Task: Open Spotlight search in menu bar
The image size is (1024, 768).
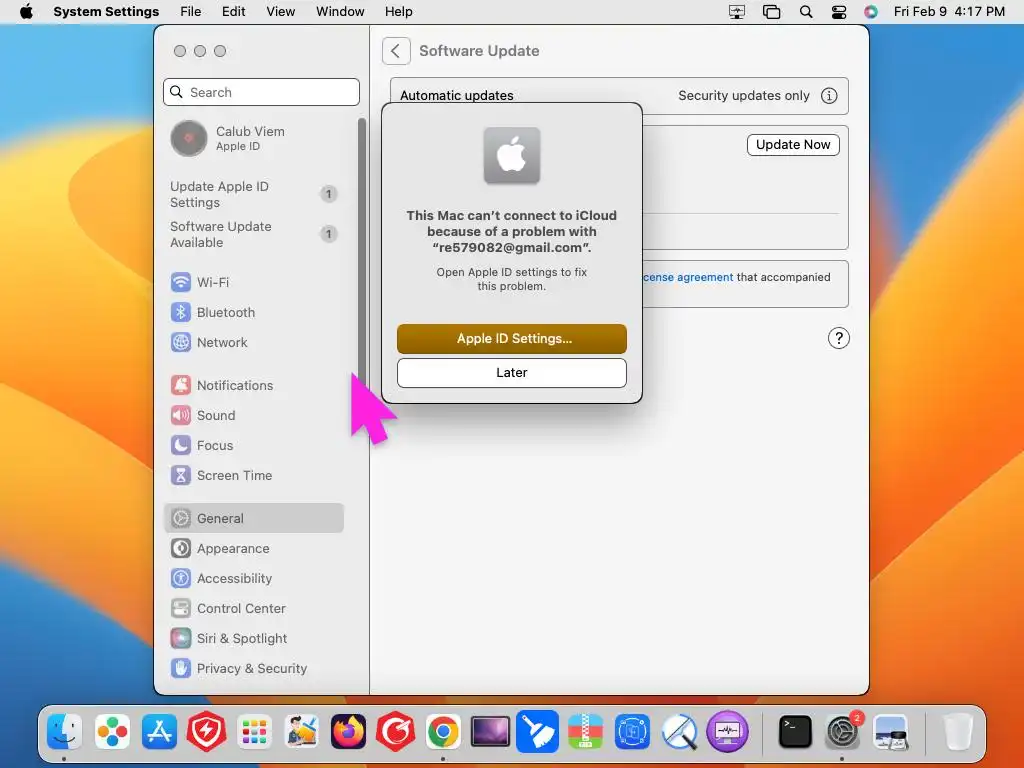Action: (806, 12)
